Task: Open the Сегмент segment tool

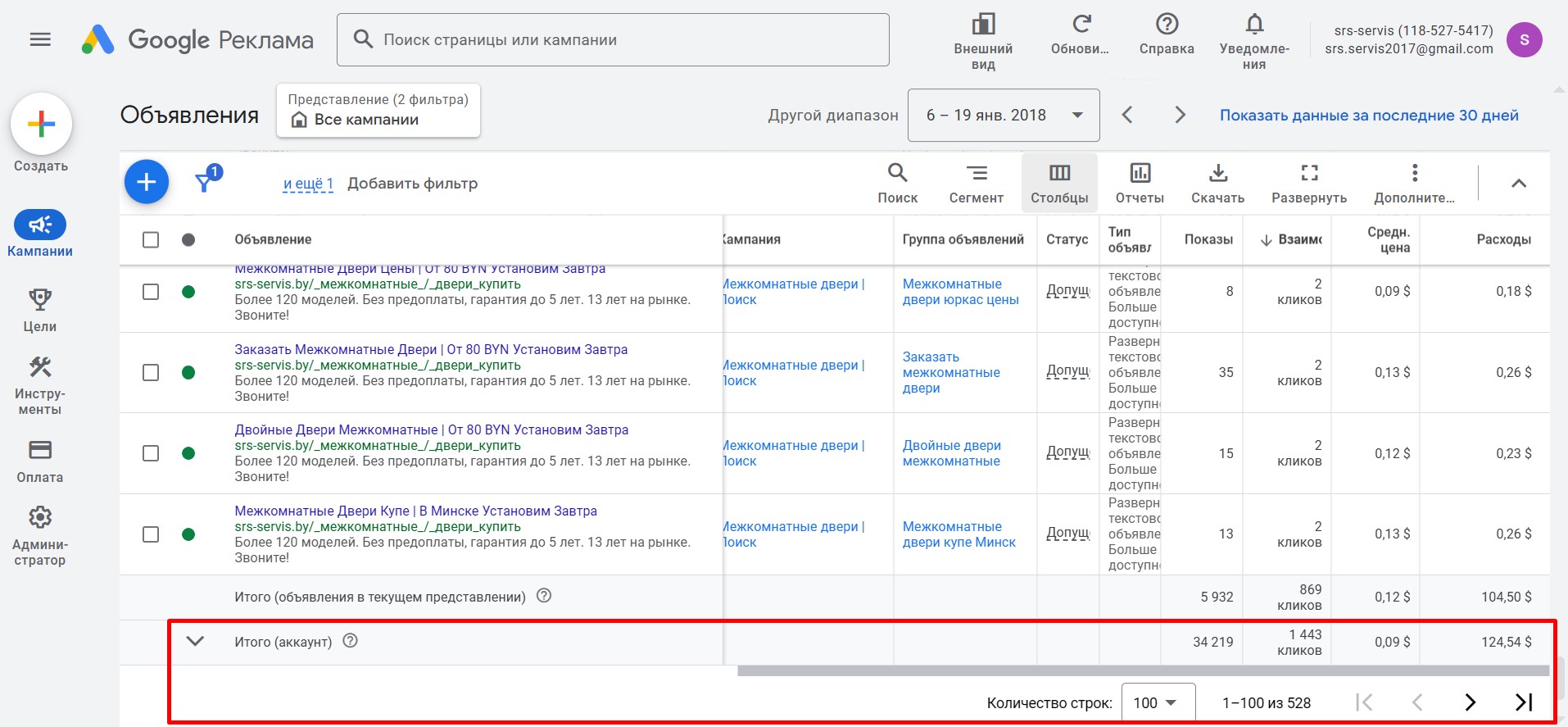Action: tap(976, 183)
